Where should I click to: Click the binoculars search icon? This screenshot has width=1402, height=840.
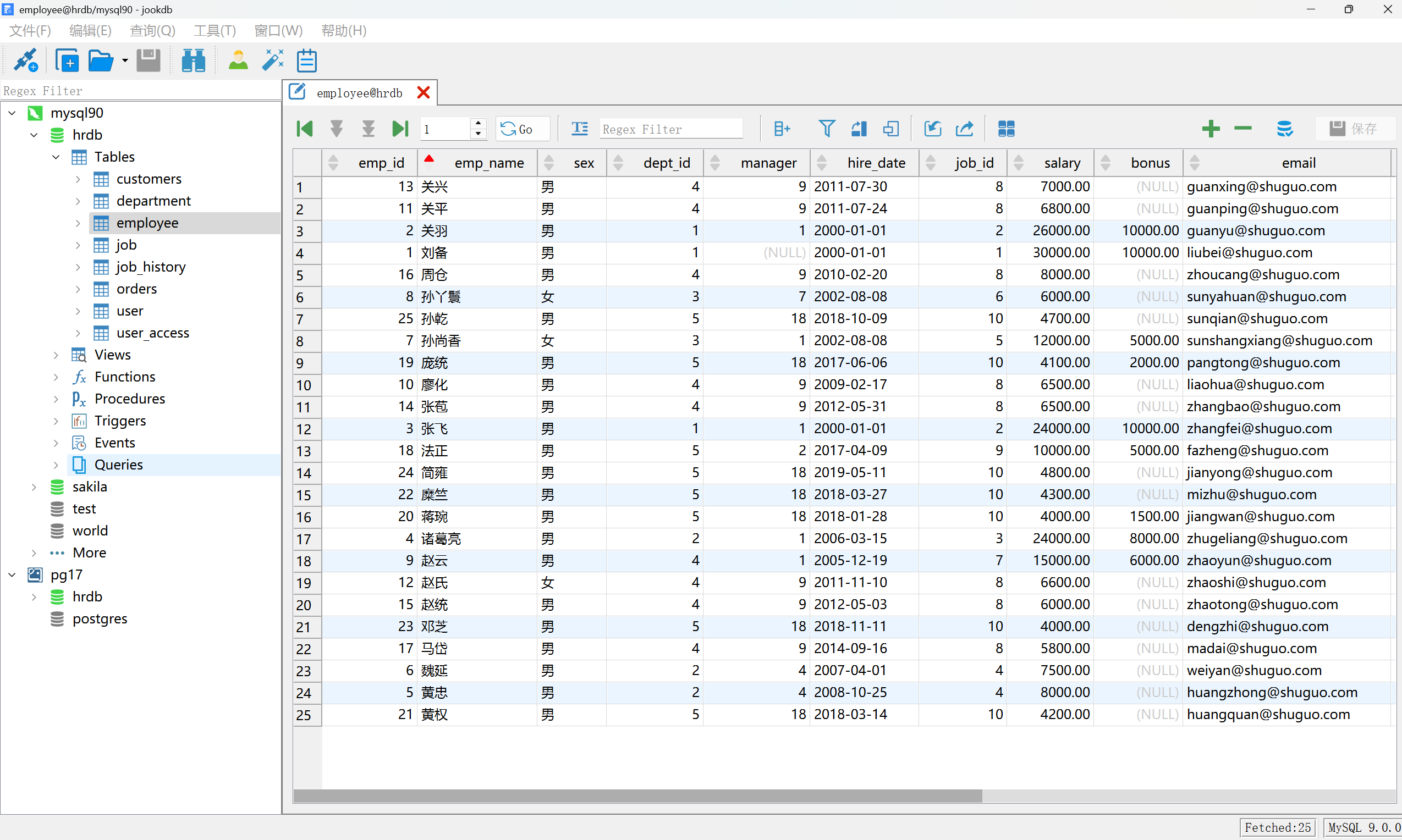[193, 60]
